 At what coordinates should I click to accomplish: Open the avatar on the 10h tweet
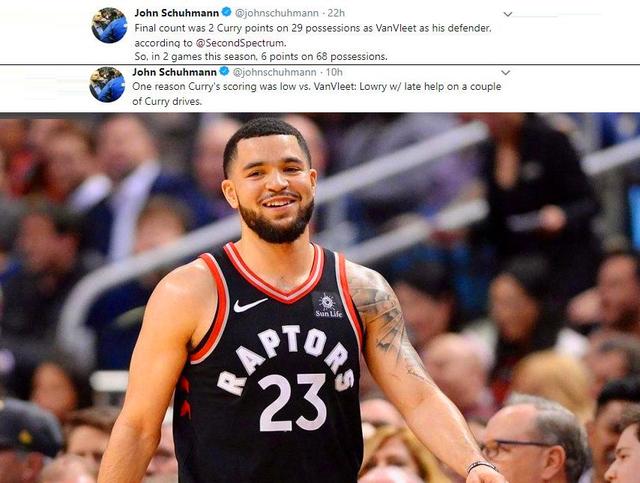pyautogui.click(x=107, y=85)
